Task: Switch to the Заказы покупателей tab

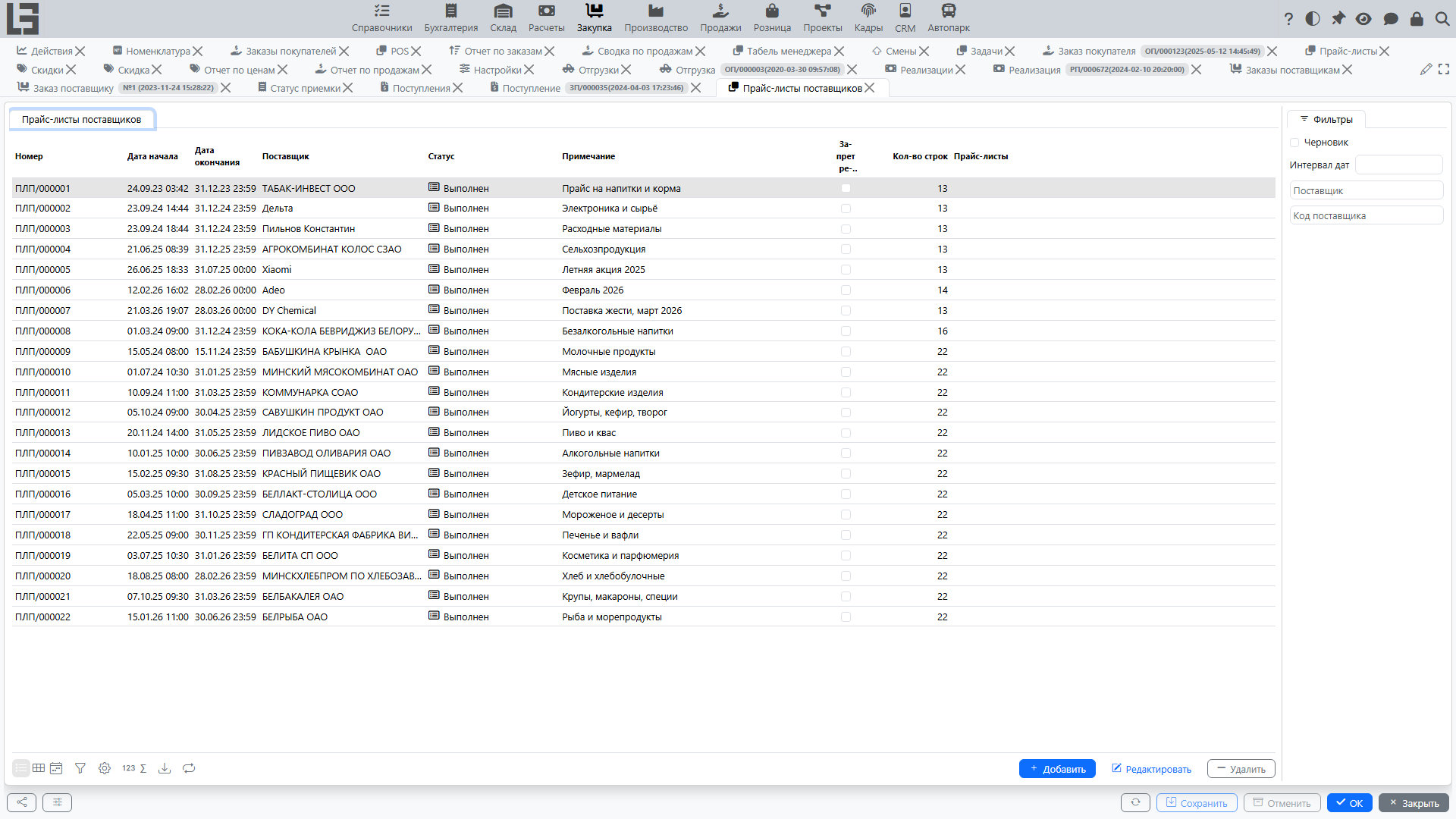Action: [x=290, y=51]
